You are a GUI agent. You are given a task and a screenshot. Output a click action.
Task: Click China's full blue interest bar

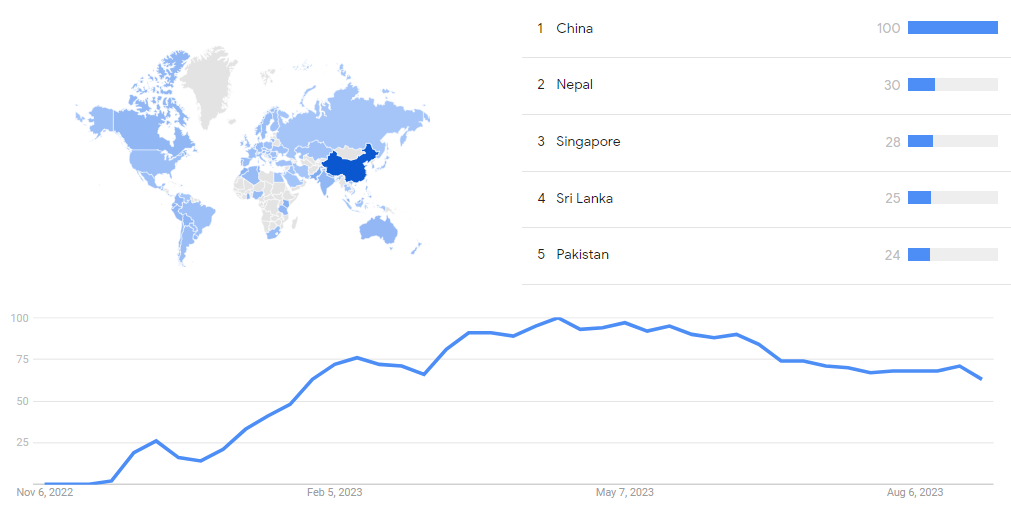coord(952,28)
